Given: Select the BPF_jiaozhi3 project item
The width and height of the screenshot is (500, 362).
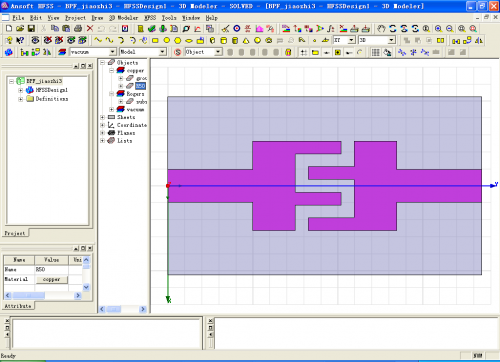Looking at the screenshot, I should coord(44,81).
